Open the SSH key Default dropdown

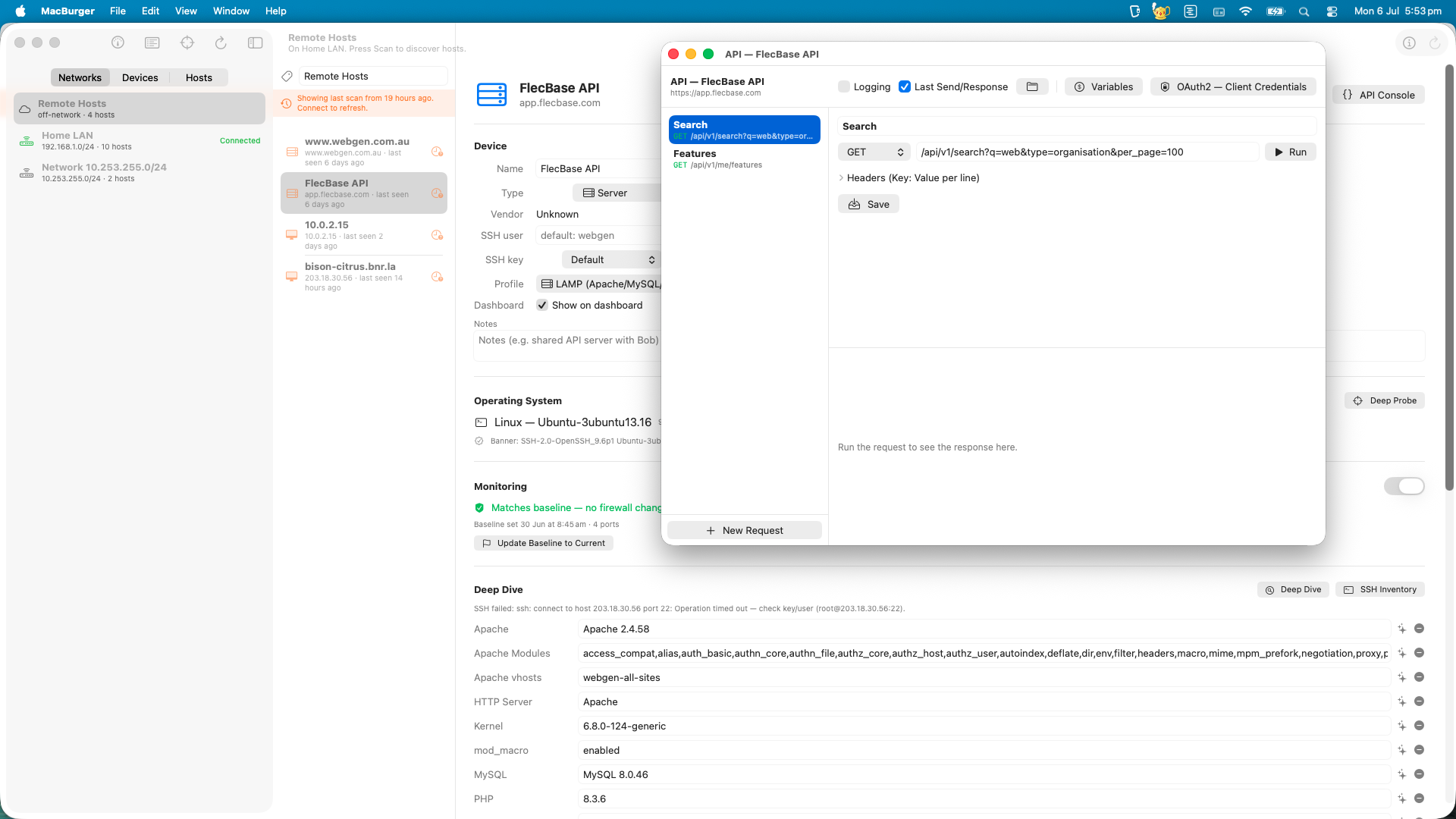coord(612,259)
